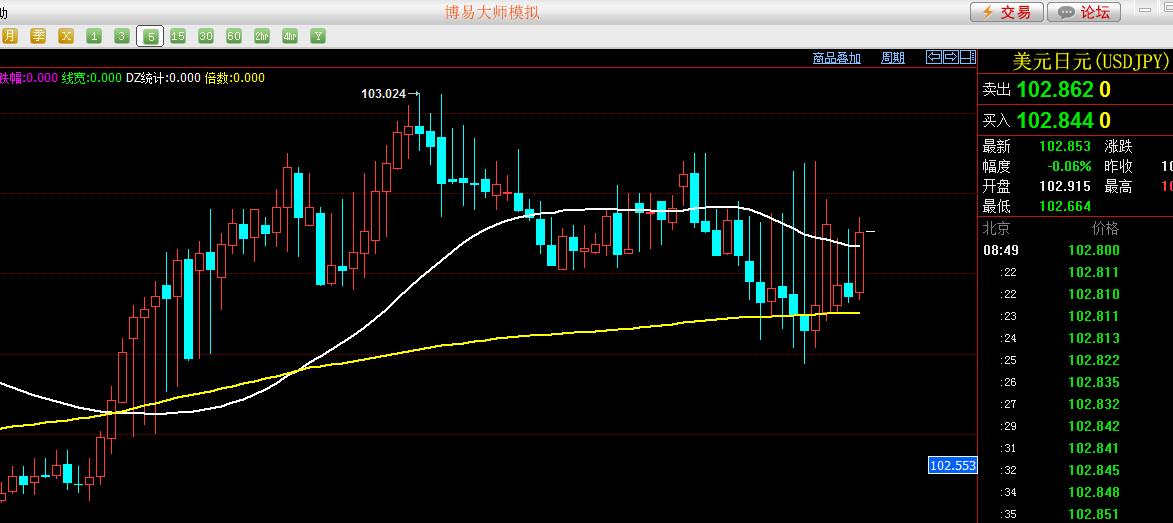Toggle the side panel layout icon
This screenshot has height=523, width=1173.
click(968, 57)
